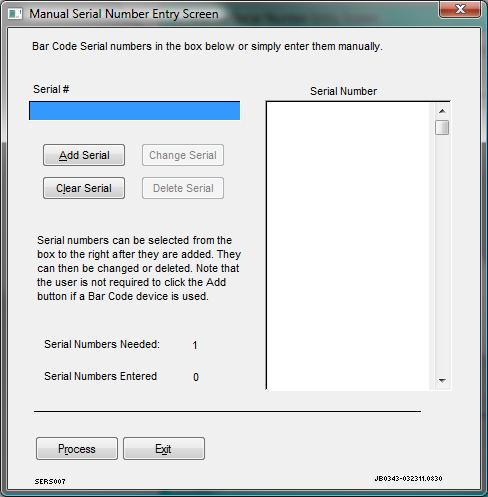Click the Exit button
Viewport: 488px width, 497px height.
click(x=164, y=449)
